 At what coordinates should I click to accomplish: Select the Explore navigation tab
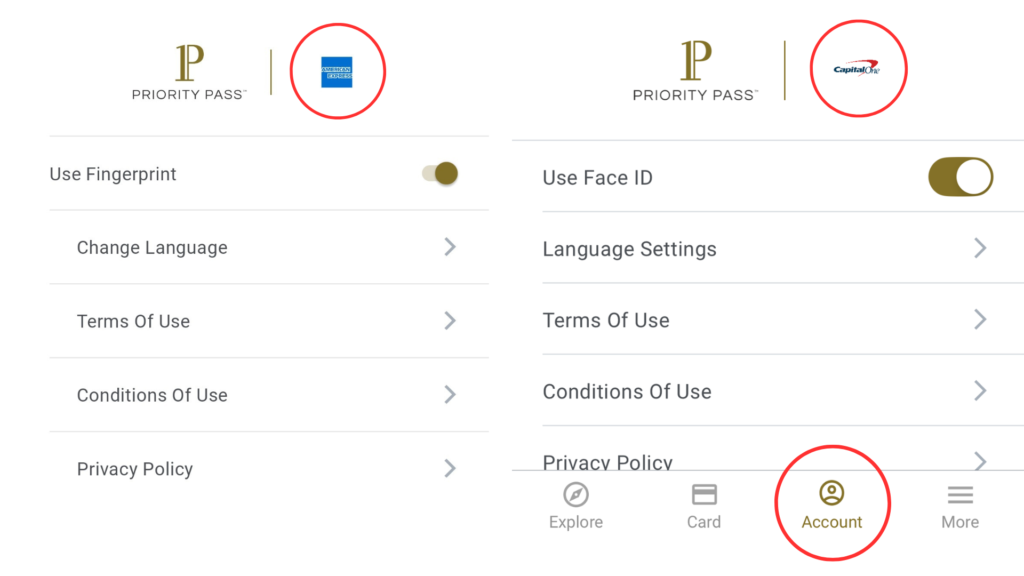tap(576, 505)
